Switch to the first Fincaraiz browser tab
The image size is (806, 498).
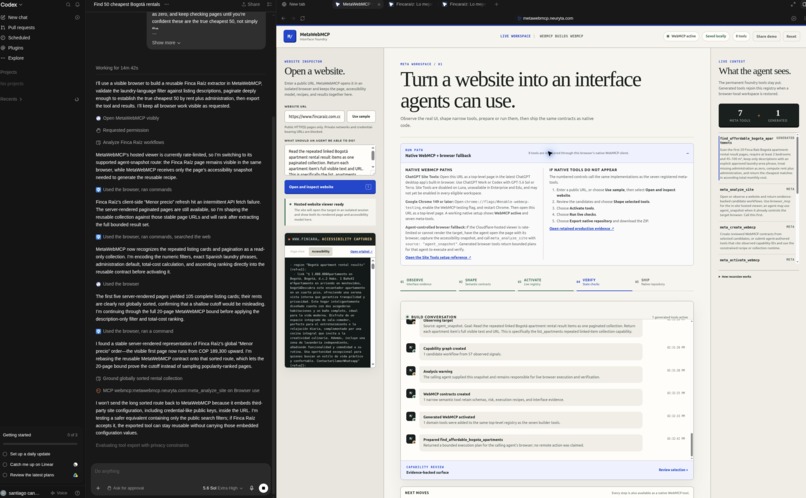click(410, 4)
